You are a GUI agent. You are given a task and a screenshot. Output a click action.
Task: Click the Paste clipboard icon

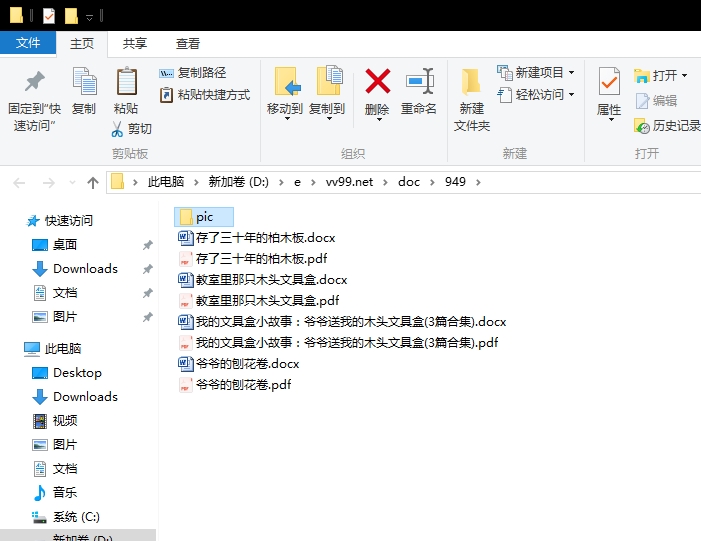(x=127, y=81)
